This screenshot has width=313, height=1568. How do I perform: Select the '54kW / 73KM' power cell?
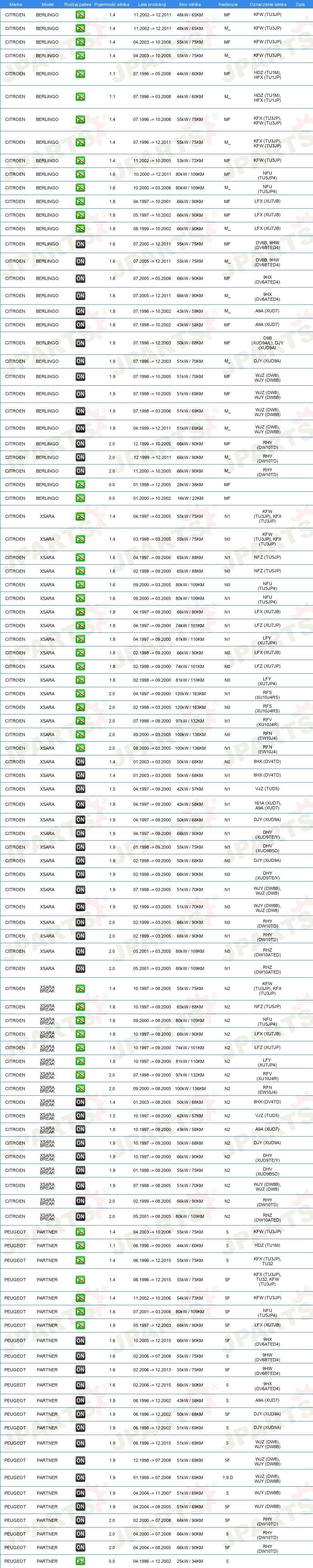coord(190,1298)
